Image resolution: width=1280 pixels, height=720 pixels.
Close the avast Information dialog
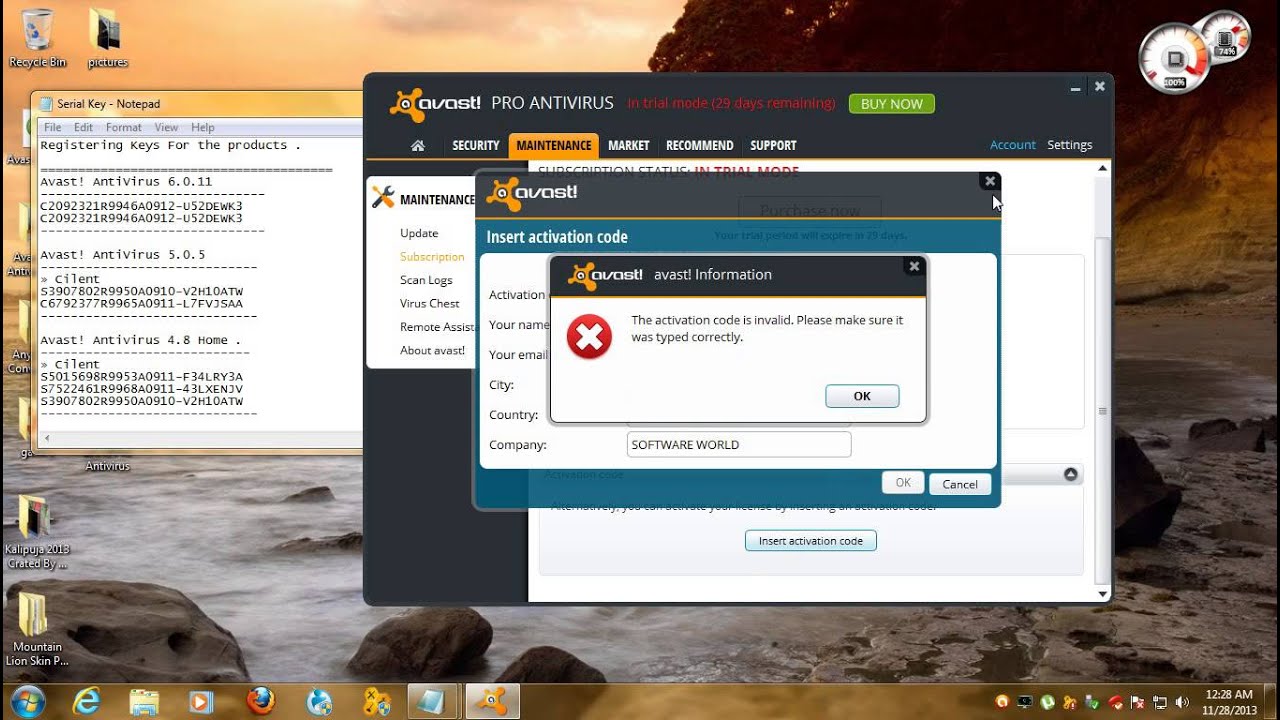(913, 266)
